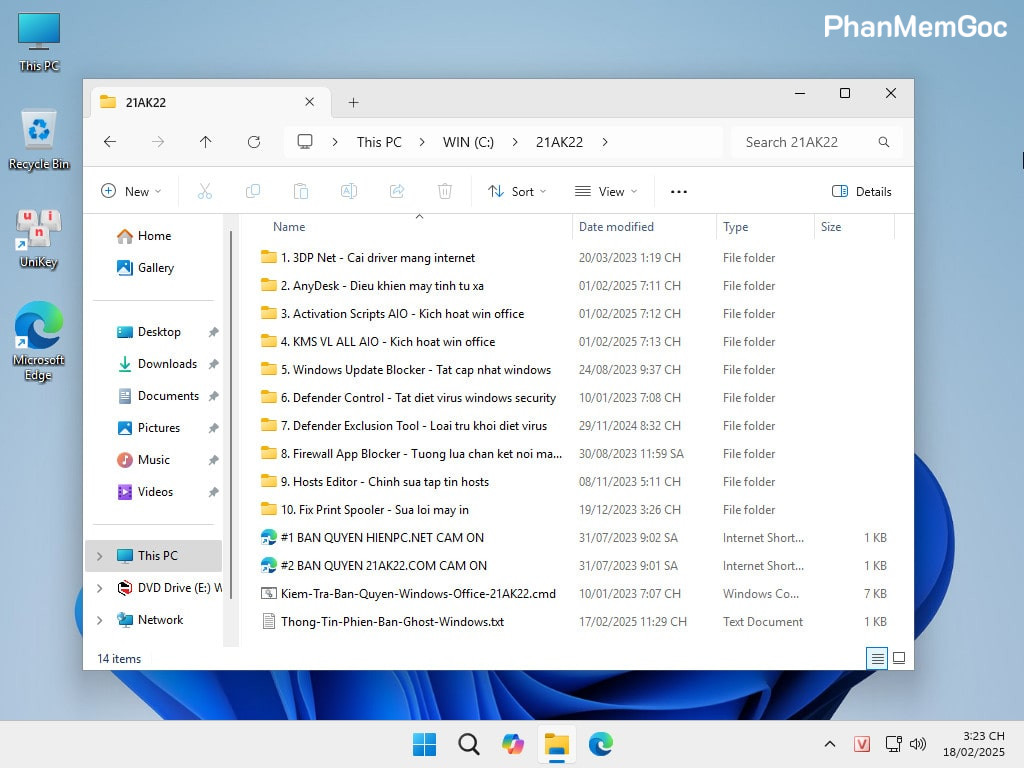The image size is (1024, 768).
Task: Click the New button in toolbar
Action: [x=127, y=191]
